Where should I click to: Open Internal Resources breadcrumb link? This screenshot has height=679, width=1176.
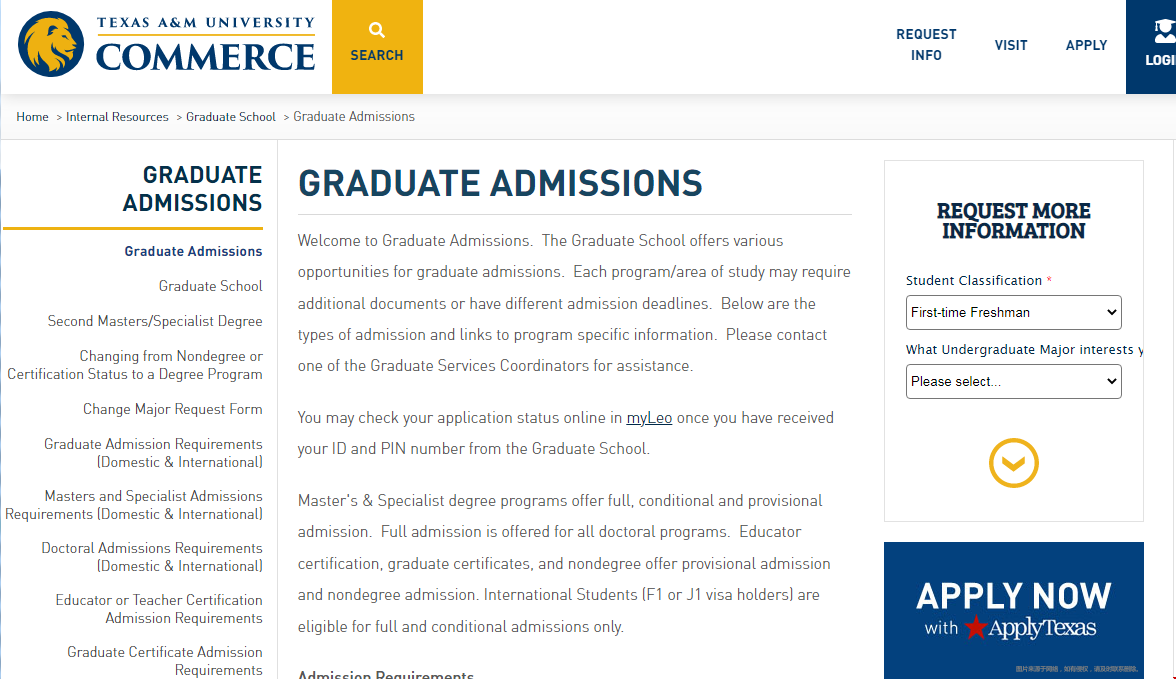[x=117, y=117]
